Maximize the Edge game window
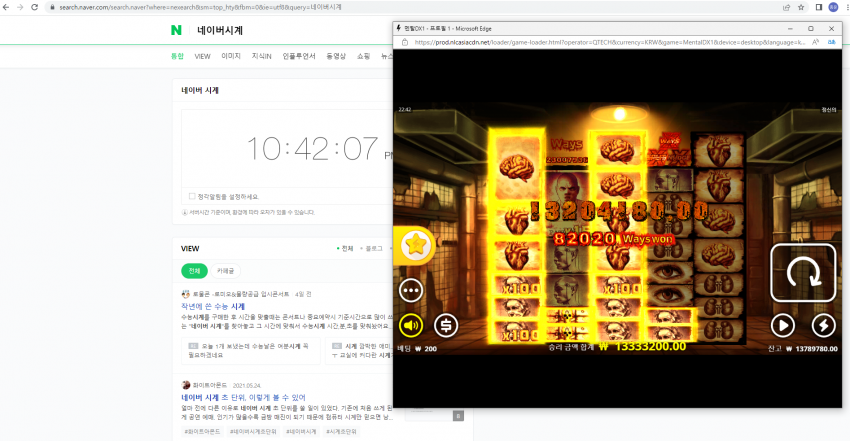 (811, 29)
